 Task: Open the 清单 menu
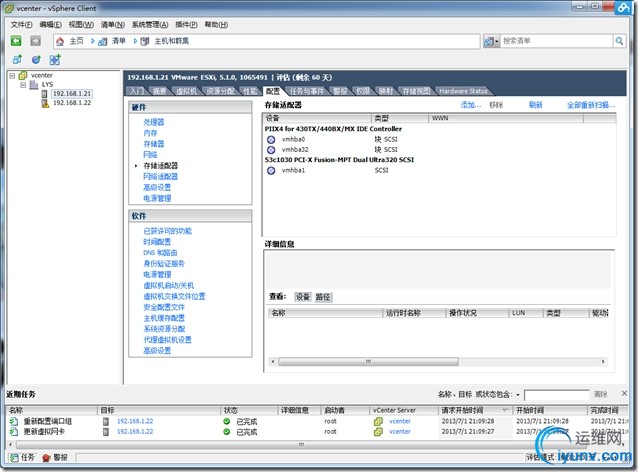click(113, 25)
